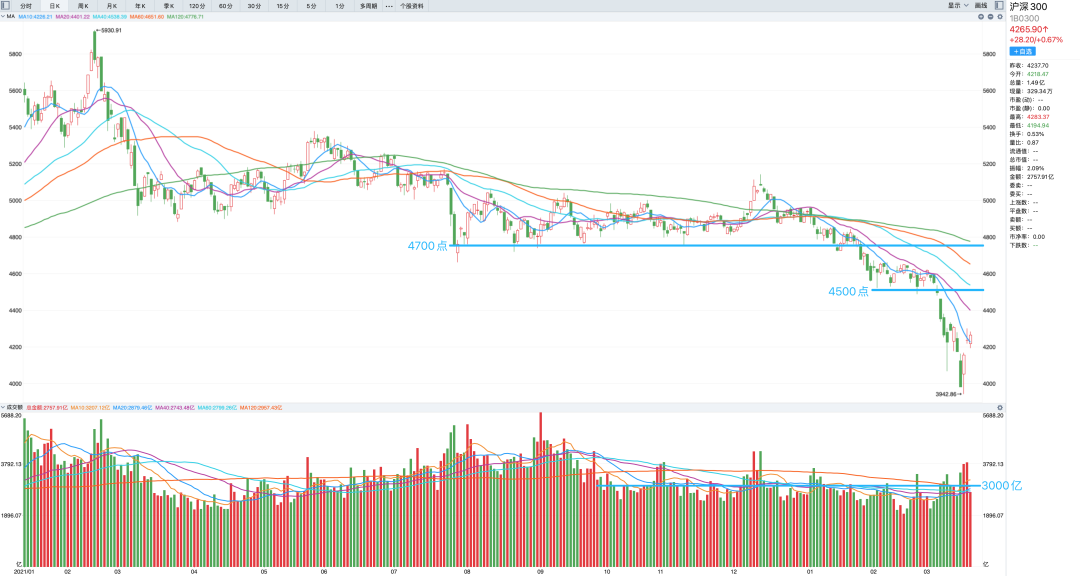Click the 4700点 support line label
The width and height of the screenshot is (1080, 576).
click(x=427, y=246)
